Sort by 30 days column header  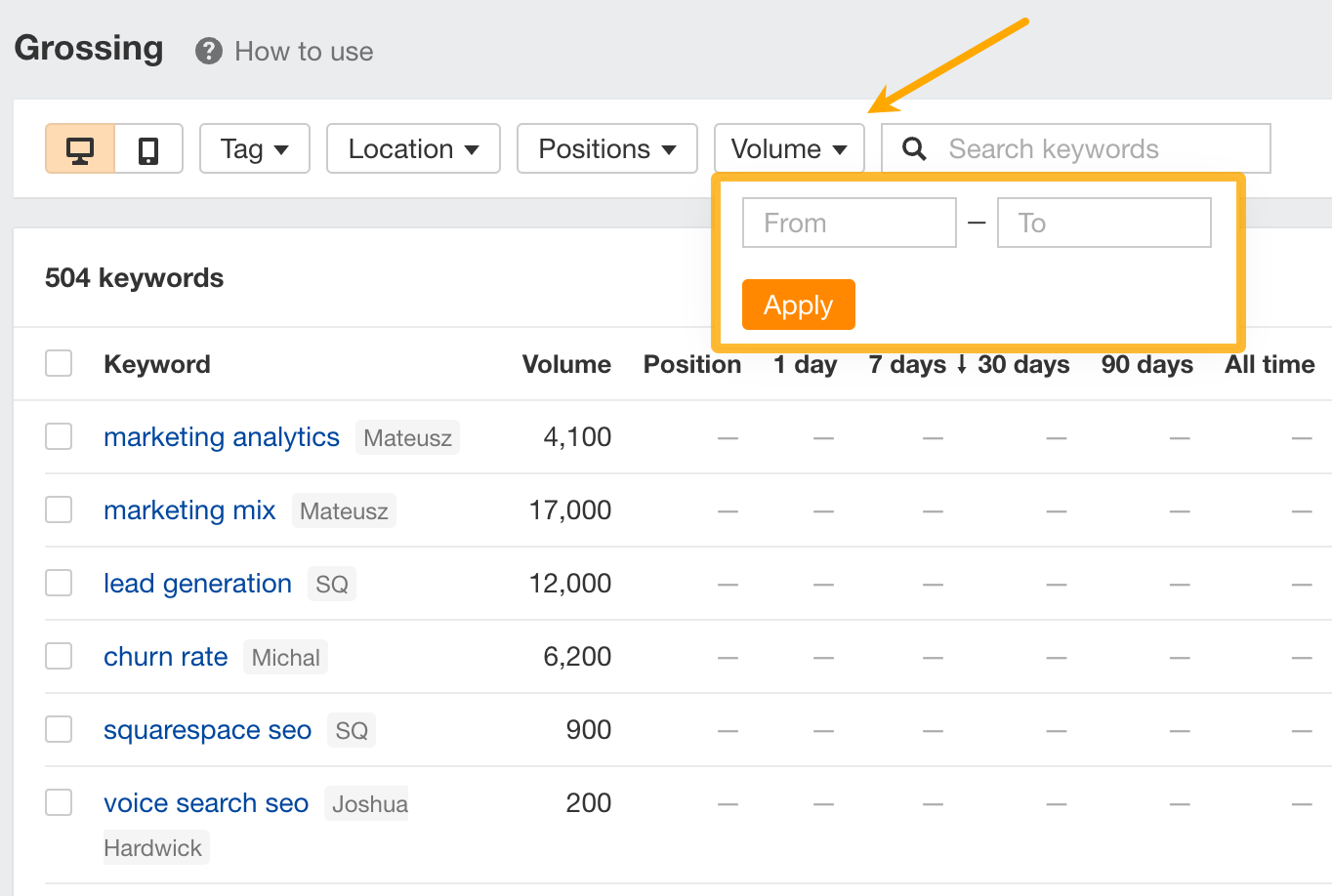(x=1023, y=364)
